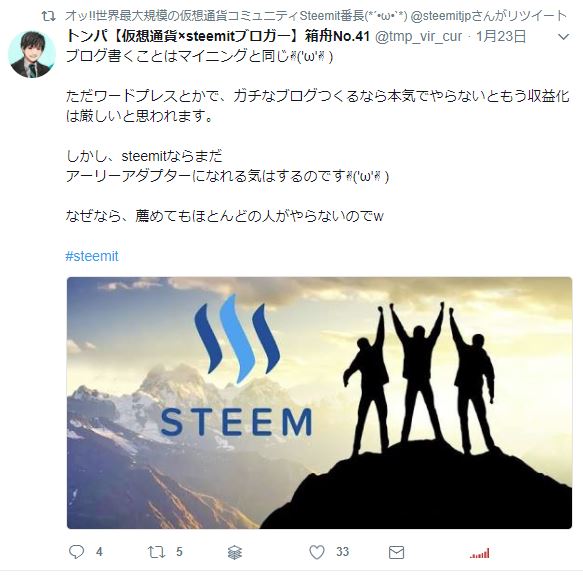583x575 pixels.
Task: Click the @tmp_vir_cur username handle
Action: 419,36
